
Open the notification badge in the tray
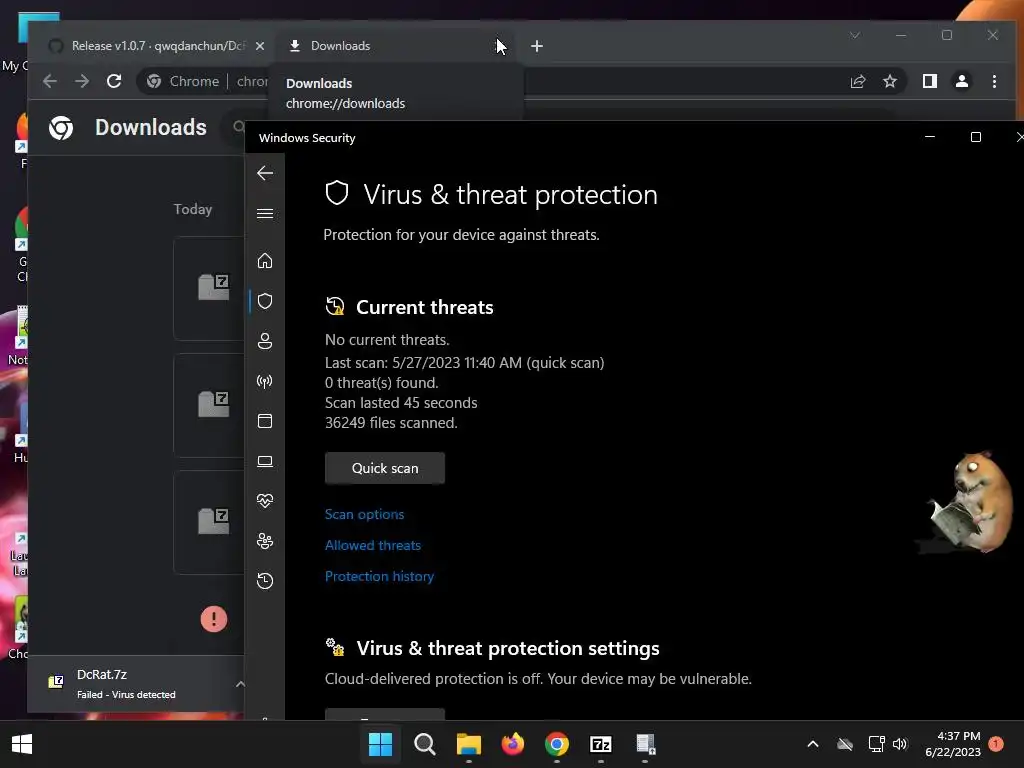[x=996, y=744]
